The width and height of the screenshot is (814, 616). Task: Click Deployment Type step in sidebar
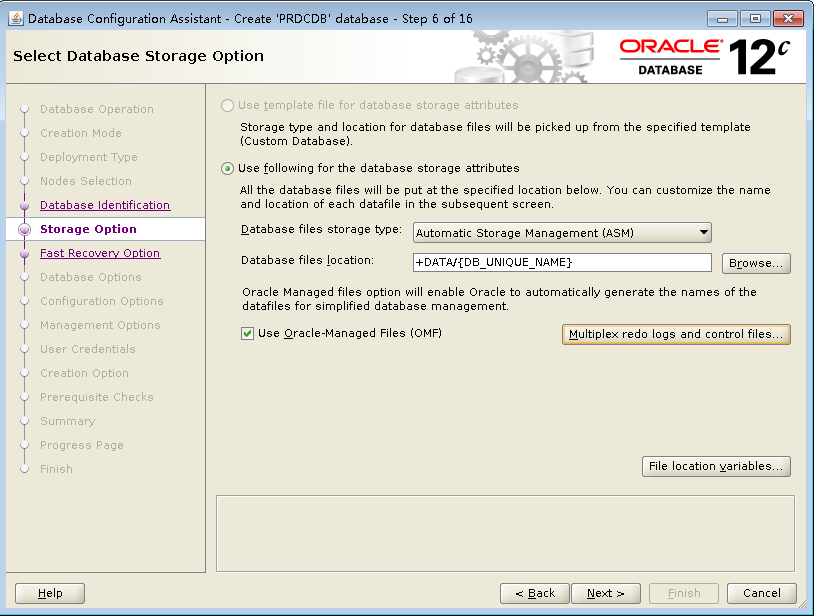[x=89, y=157]
